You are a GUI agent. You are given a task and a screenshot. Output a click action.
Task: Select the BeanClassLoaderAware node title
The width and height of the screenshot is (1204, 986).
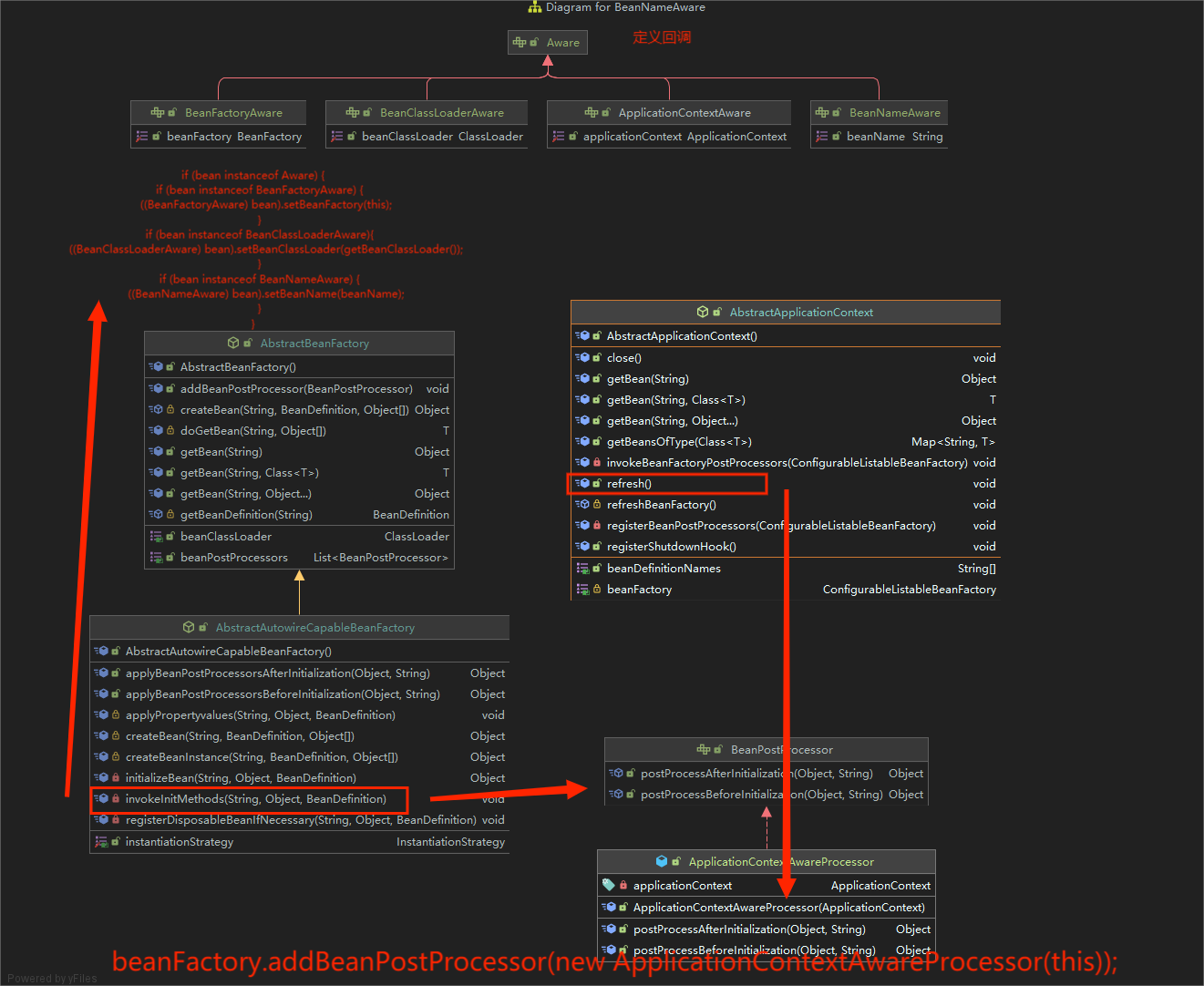(441, 112)
